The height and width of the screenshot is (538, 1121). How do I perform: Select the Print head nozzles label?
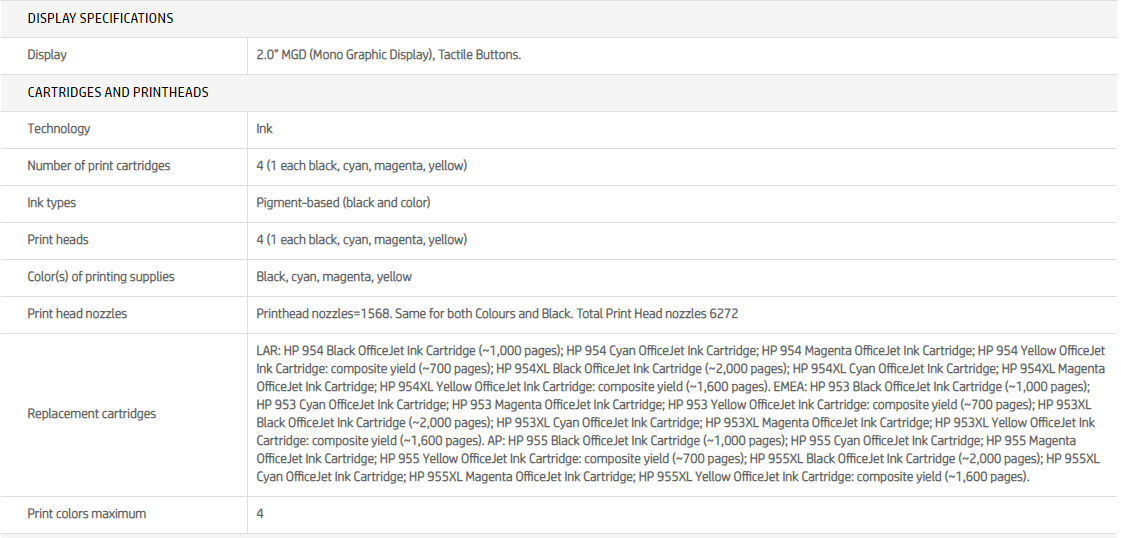(77, 314)
